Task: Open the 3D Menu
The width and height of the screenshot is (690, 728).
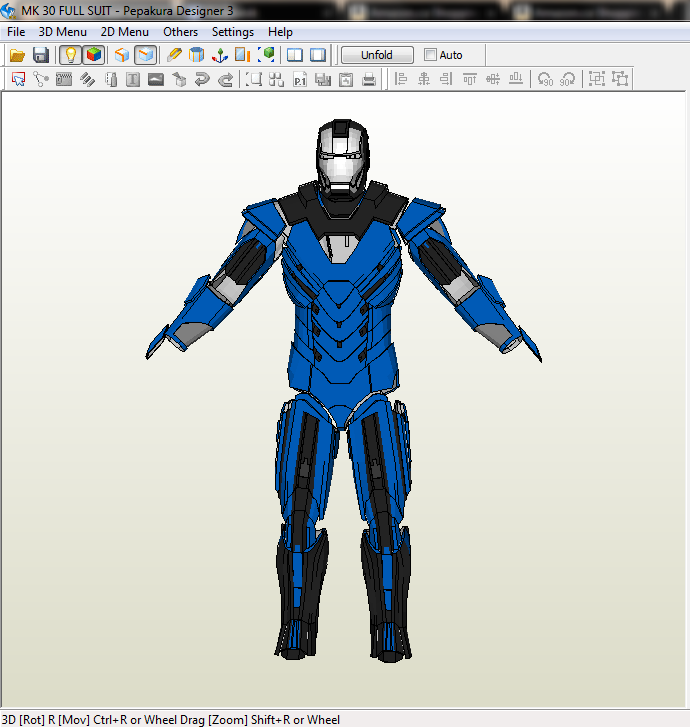Action: [x=62, y=32]
